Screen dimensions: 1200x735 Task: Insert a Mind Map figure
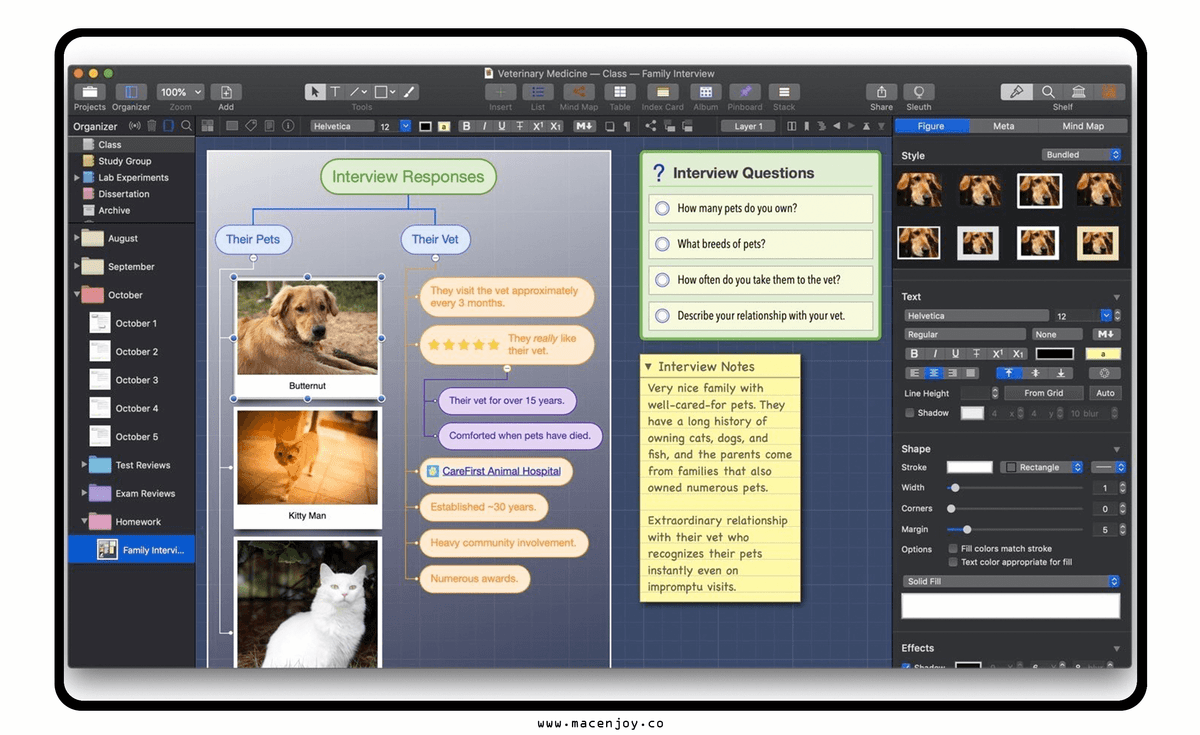(578, 92)
